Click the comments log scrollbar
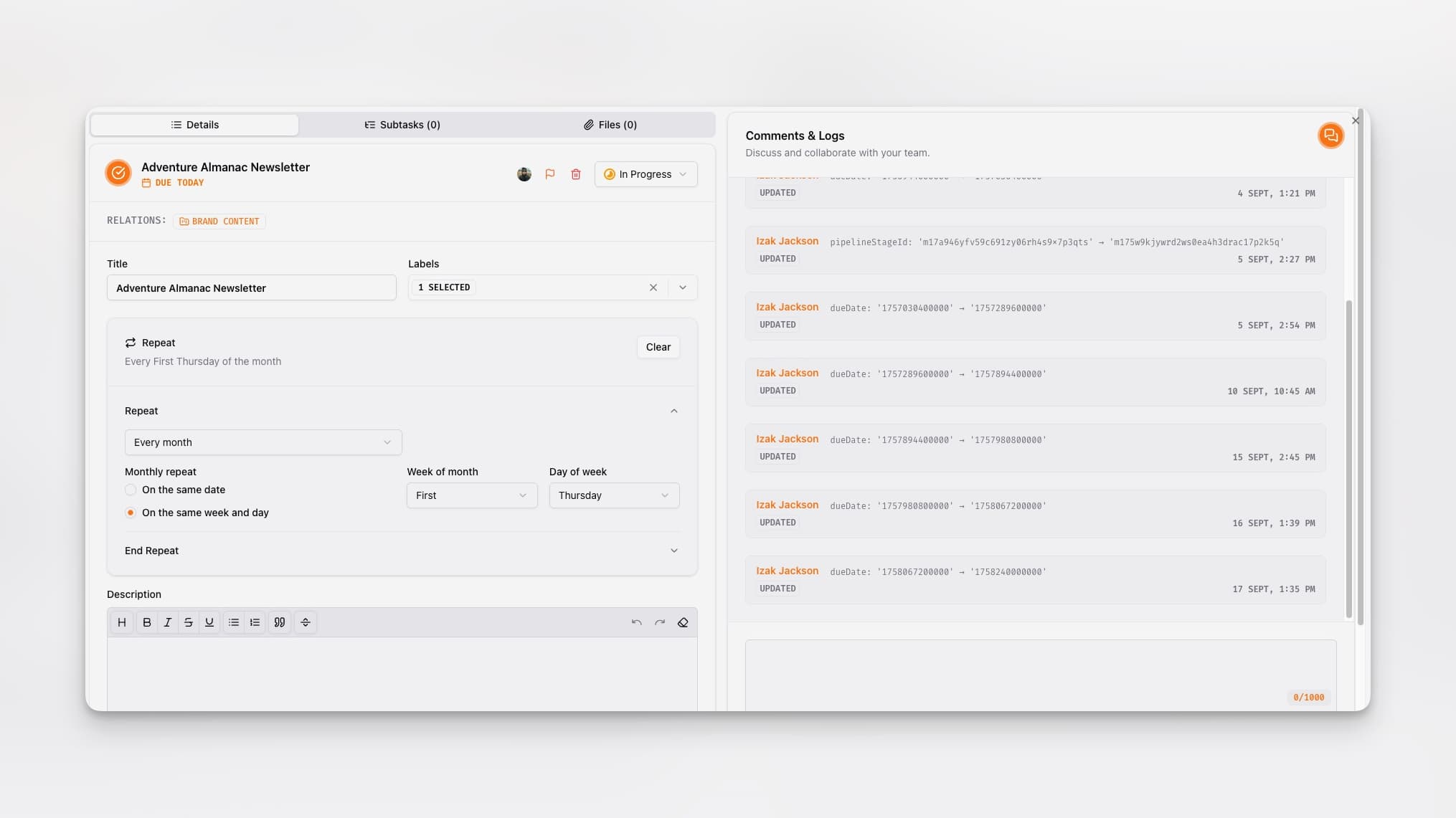Screen dimensions: 1456x818 1348,459
